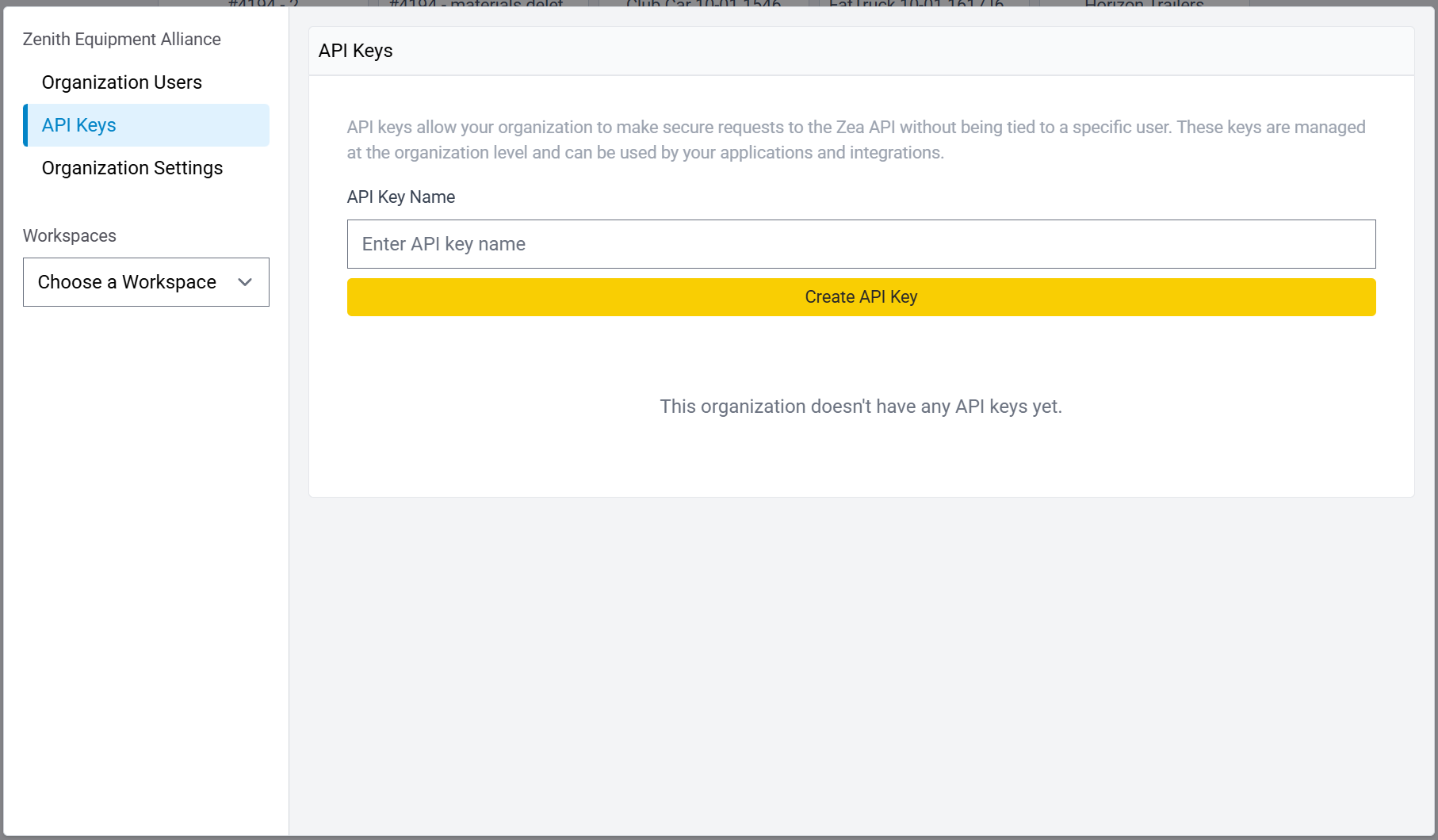Open the Horizon Trailers tab
This screenshot has width=1438, height=840.
point(1144,4)
